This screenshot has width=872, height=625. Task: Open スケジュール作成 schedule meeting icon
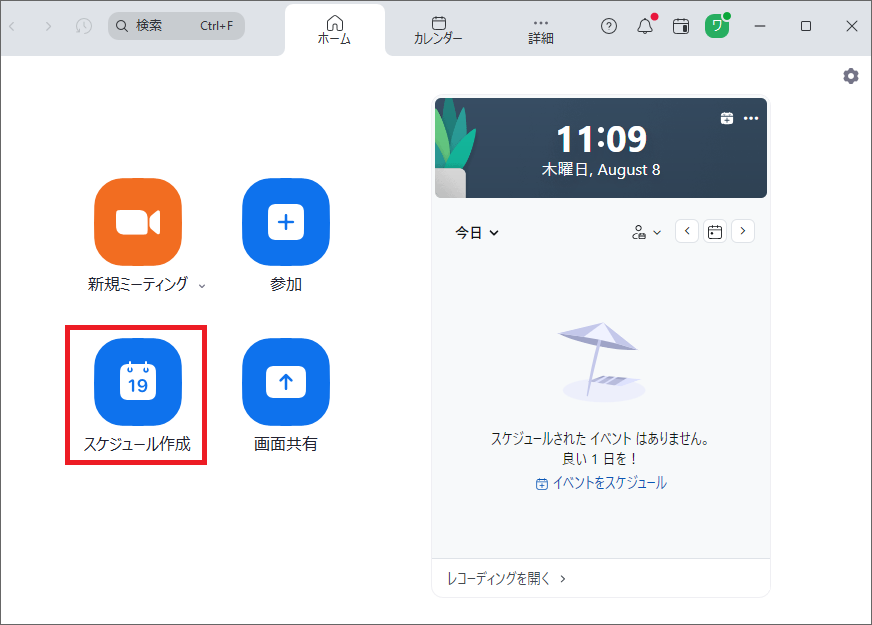(x=138, y=382)
